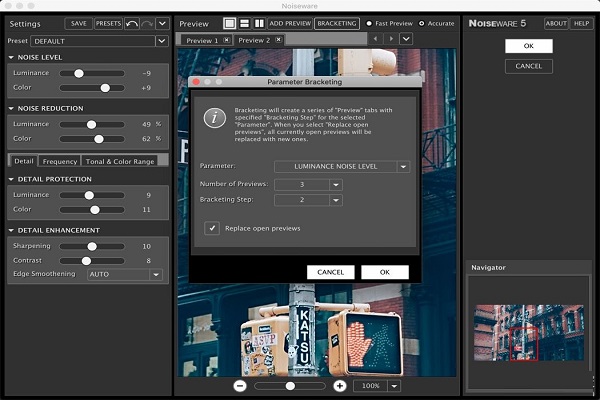Click OK in the right Noiseware panel

point(528,46)
